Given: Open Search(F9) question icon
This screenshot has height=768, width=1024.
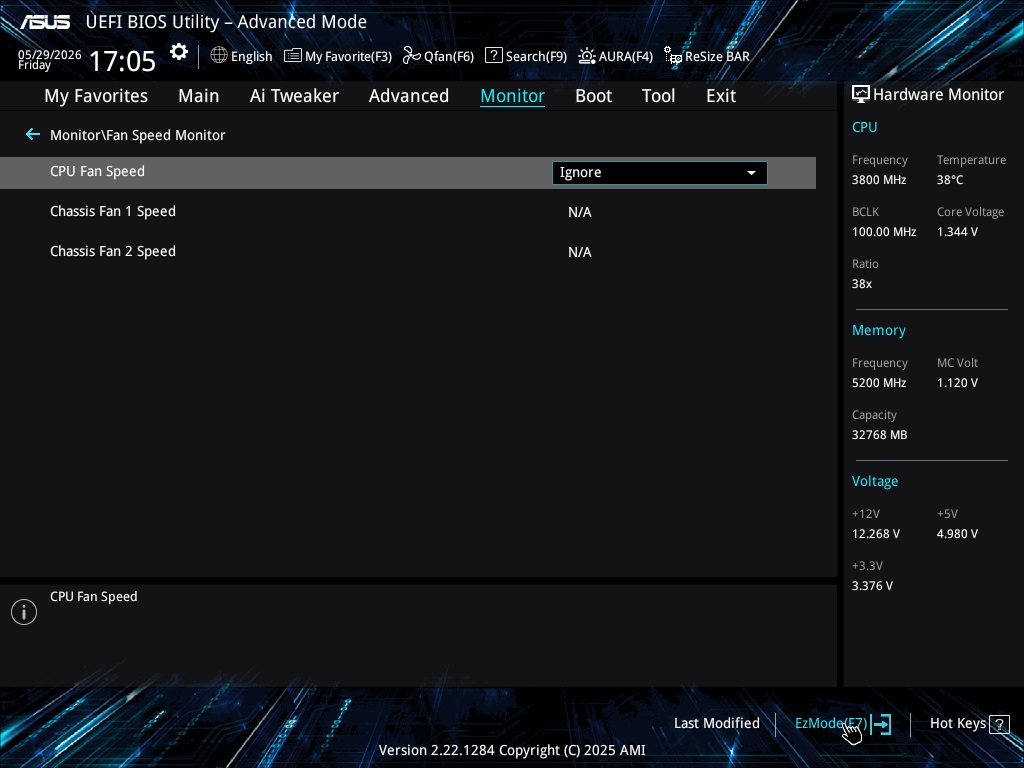Looking at the screenshot, I should (x=494, y=56).
